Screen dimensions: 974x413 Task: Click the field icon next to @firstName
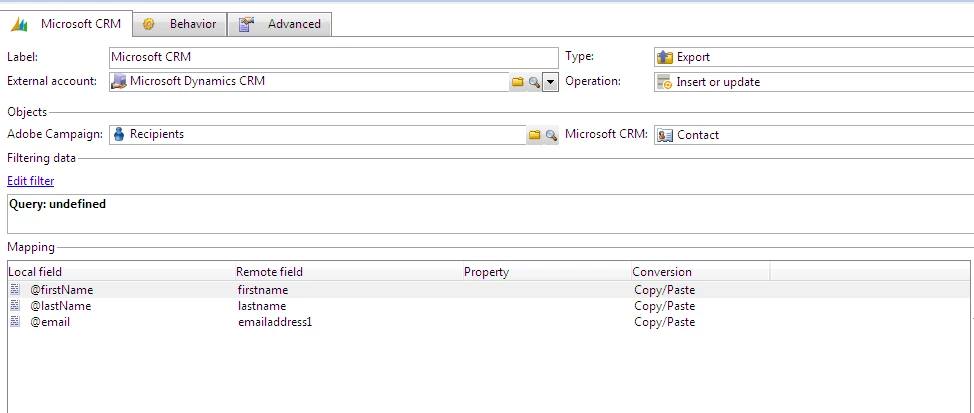click(x=16, y=289)
